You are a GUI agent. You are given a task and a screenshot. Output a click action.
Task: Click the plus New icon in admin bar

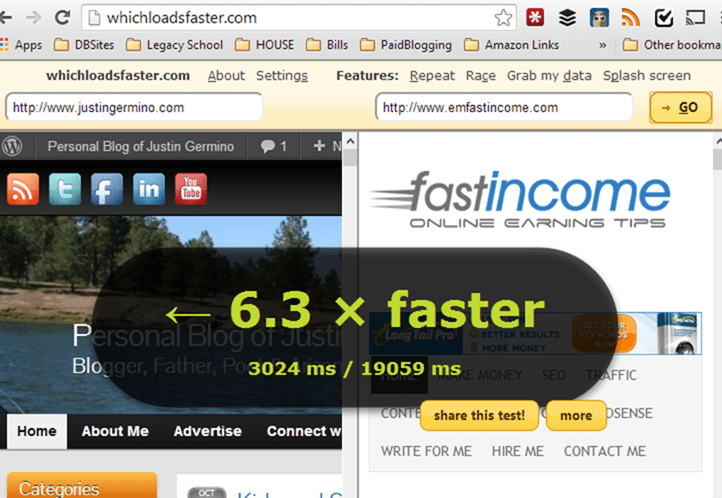pyautogui.click(x=319, y=146)
